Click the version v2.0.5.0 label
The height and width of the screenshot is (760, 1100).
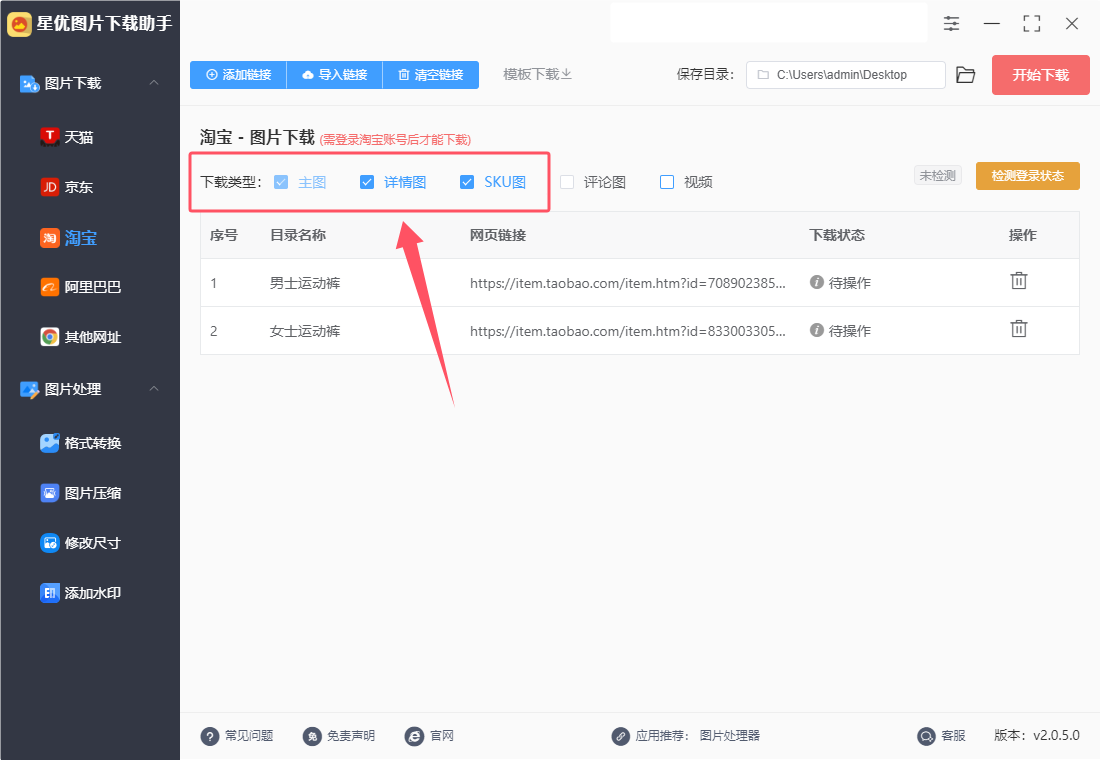point(1037,735)
